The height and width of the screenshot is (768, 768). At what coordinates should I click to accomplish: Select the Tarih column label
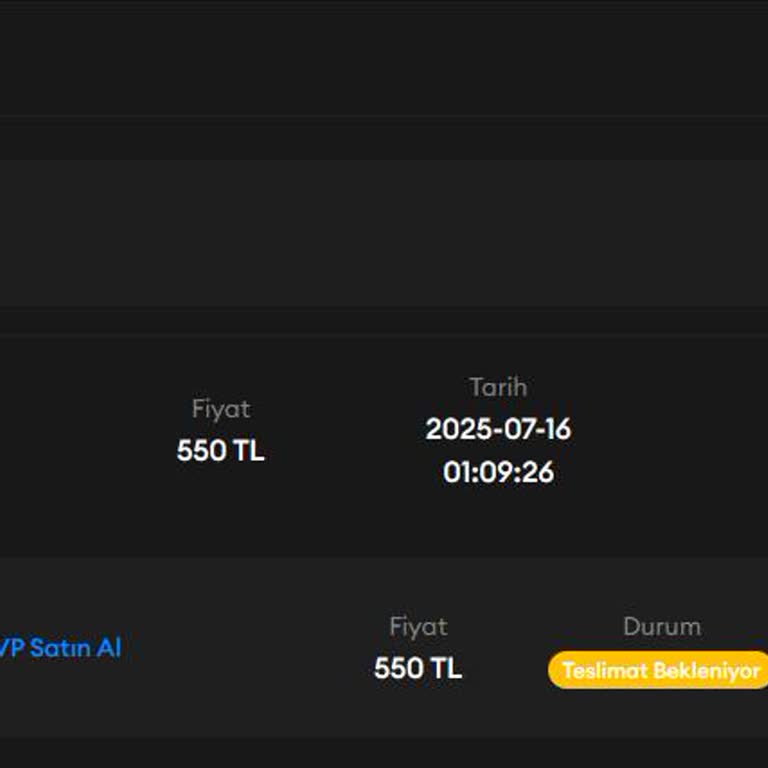(498, 387)
